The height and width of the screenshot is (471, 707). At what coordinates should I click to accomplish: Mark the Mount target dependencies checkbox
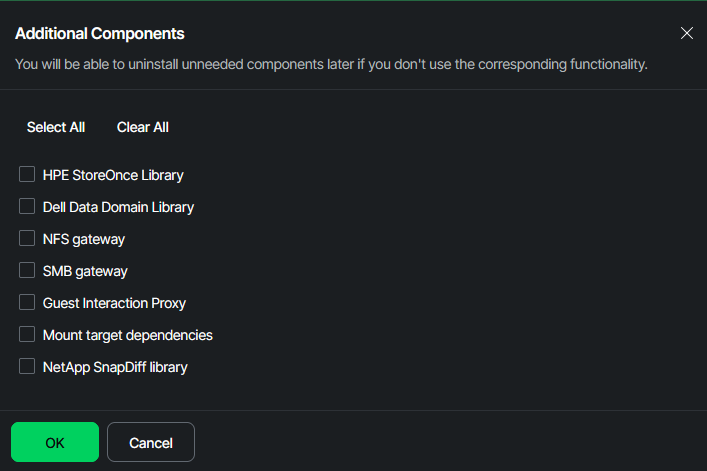point(27,335)
